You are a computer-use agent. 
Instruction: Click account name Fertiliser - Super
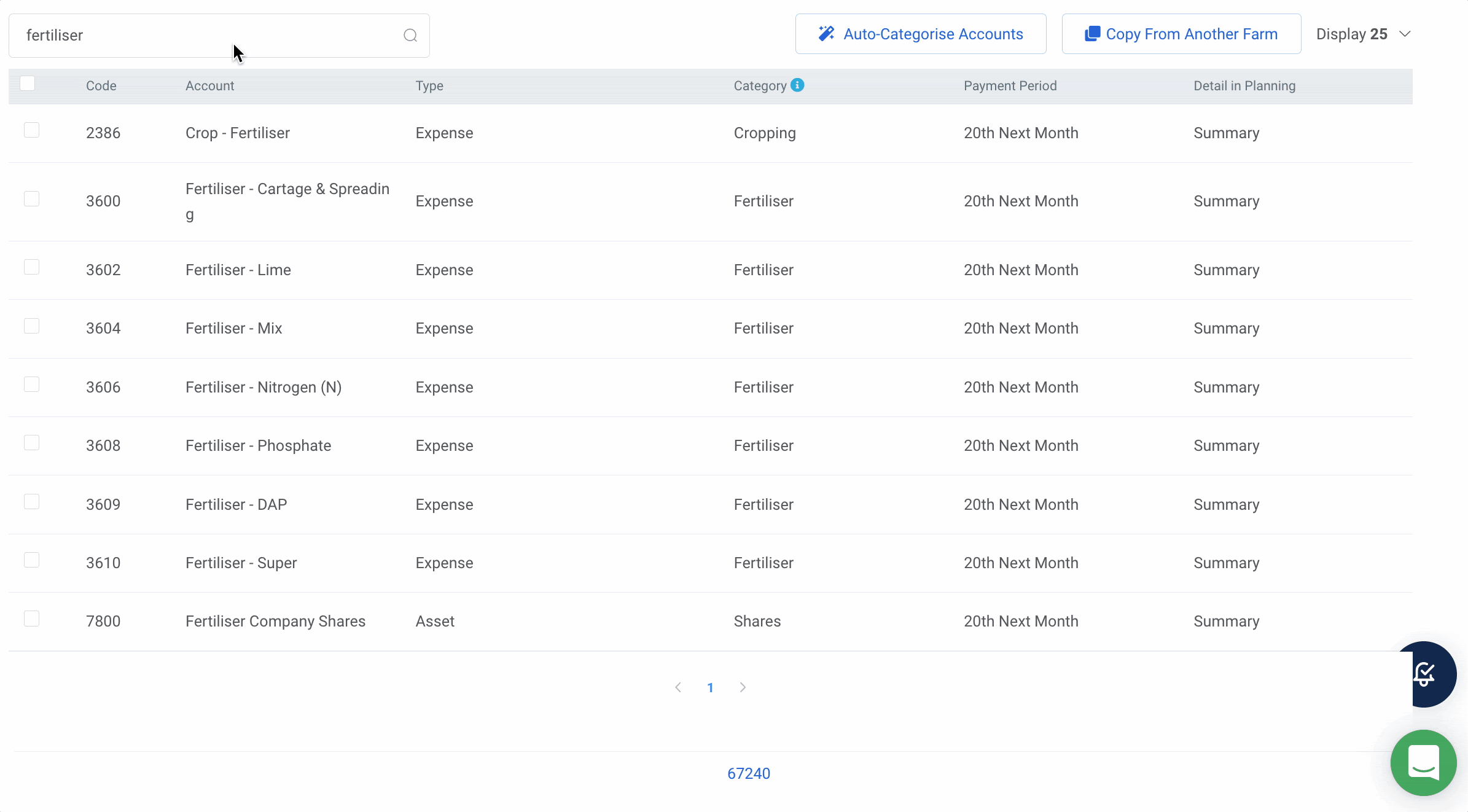click(x=241, y=563)
